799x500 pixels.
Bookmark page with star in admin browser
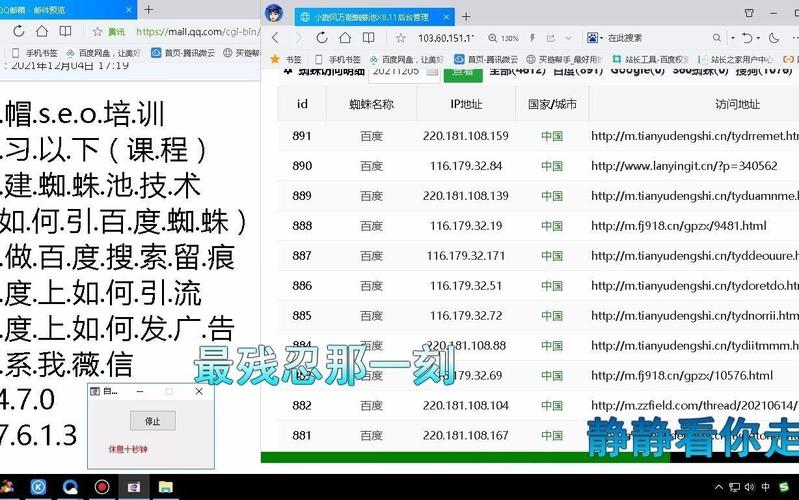click(401, 38)
